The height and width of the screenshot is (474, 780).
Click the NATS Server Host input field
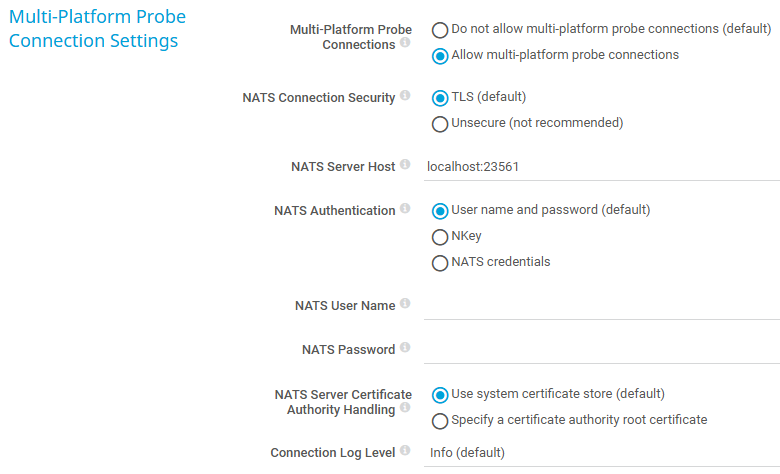pos(600,167)
